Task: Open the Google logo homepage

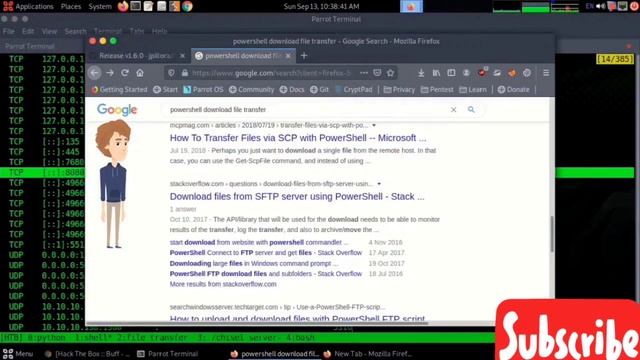Action: click(x=117, y=109)
